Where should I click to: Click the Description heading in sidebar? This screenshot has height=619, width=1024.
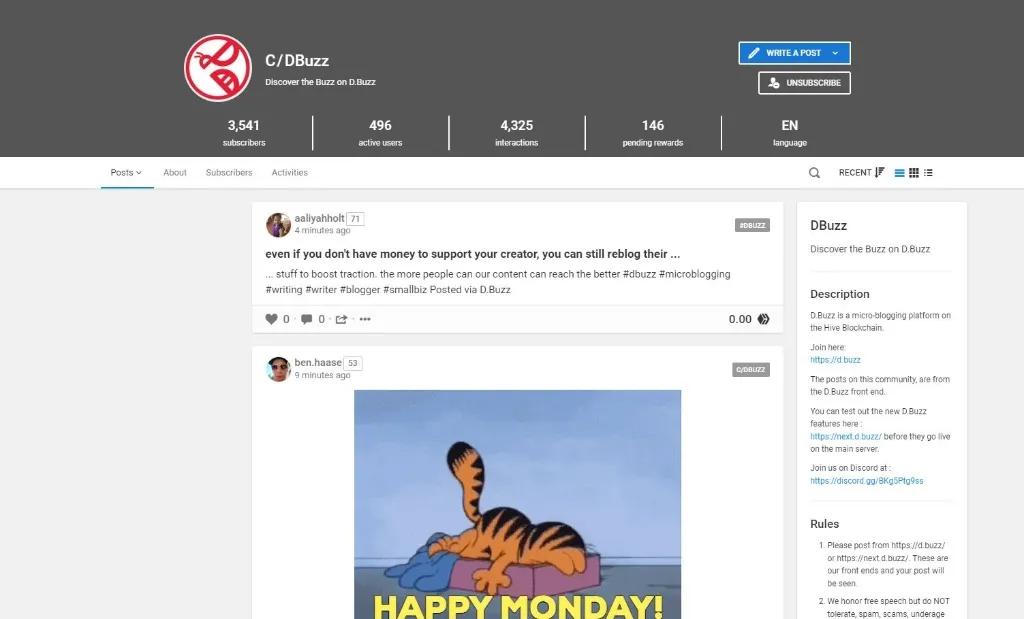point(840,294)
